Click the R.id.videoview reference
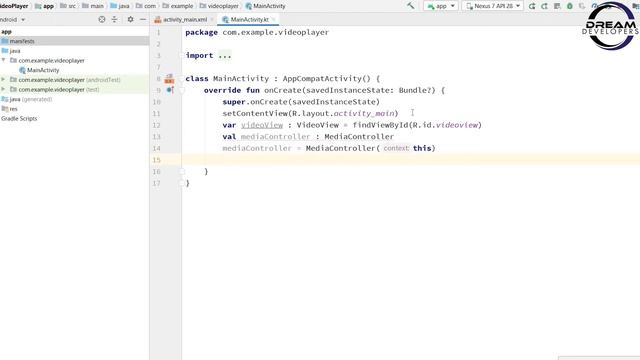 [444, 125]
